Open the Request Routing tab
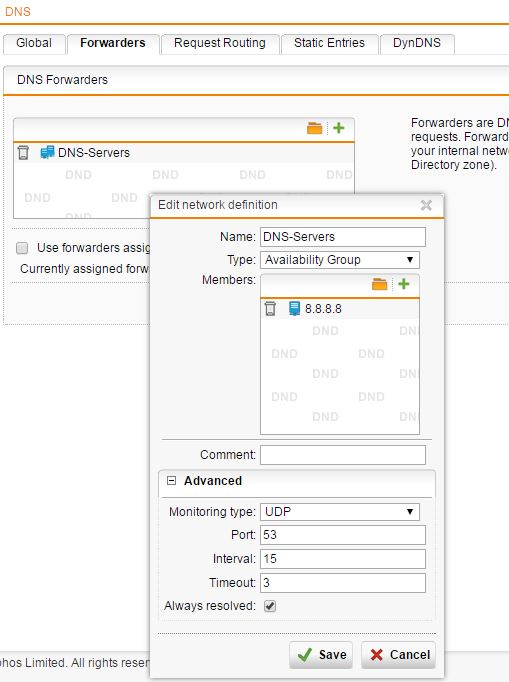This screenshot has width=509, height=682. (x=220, y=43)
